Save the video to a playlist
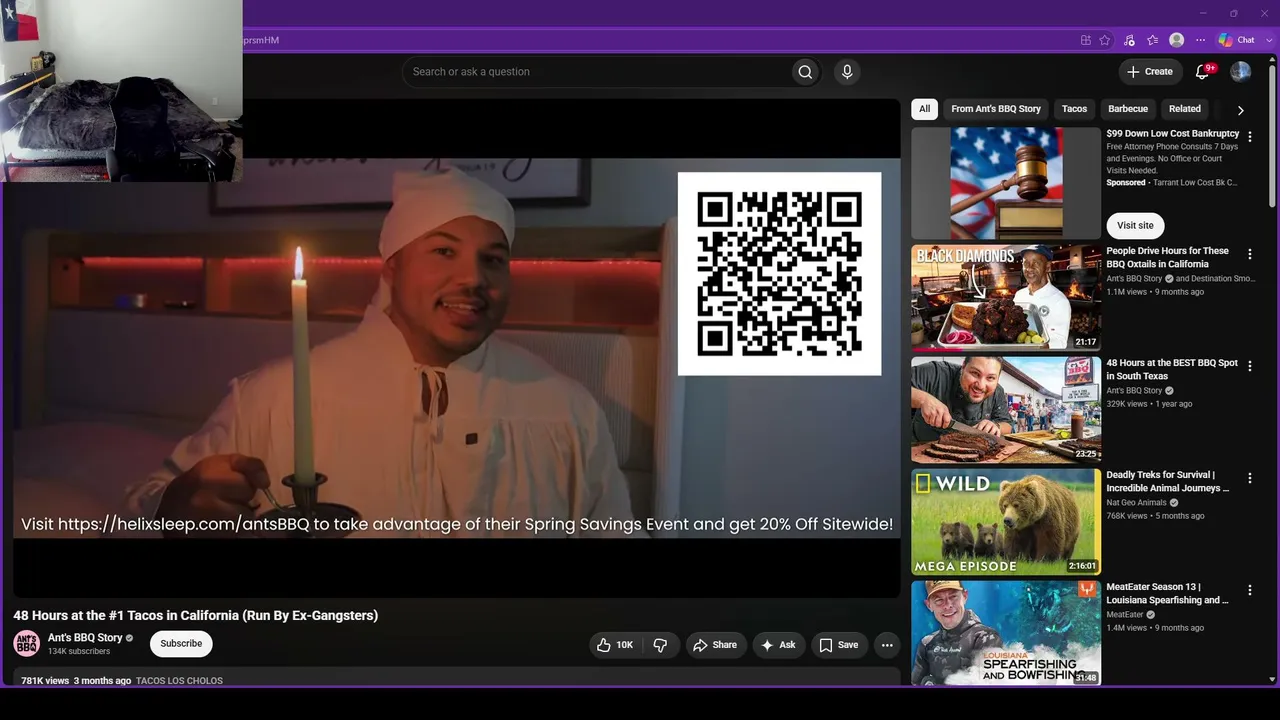 (x=838, y=645)
